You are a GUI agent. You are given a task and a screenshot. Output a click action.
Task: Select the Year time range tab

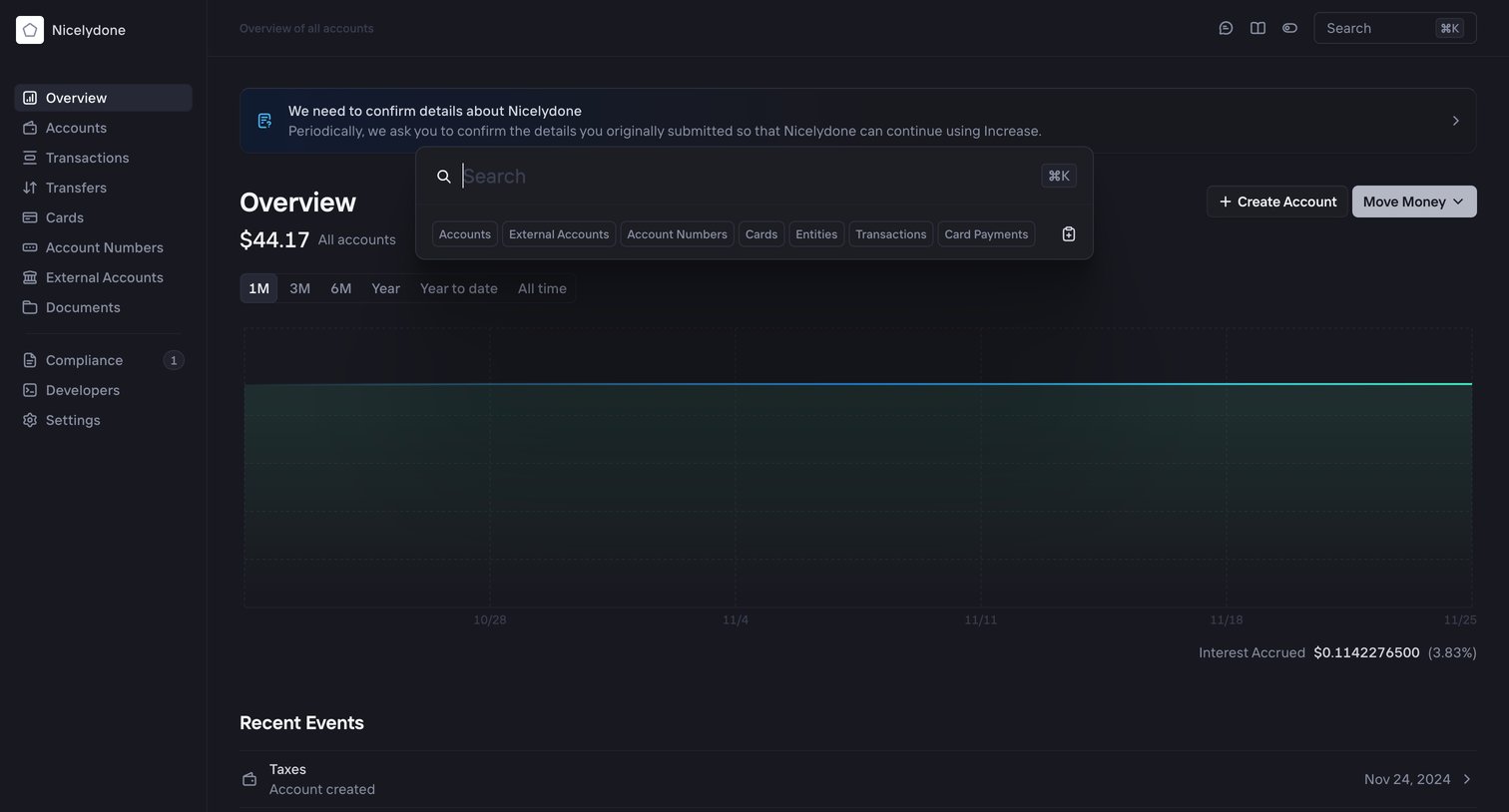pyautogui.click(x=385, y=288)
